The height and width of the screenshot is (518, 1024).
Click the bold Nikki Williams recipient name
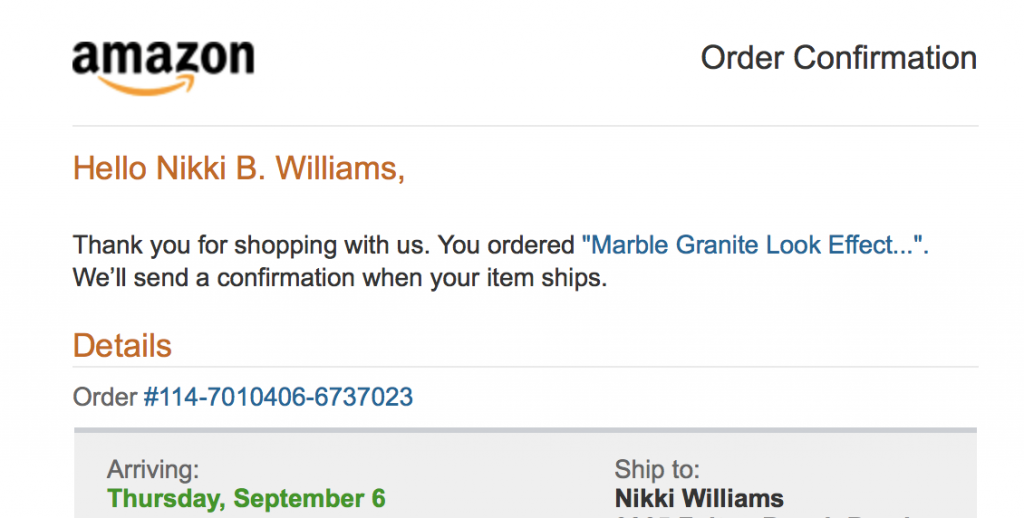(x=699, y=498)
